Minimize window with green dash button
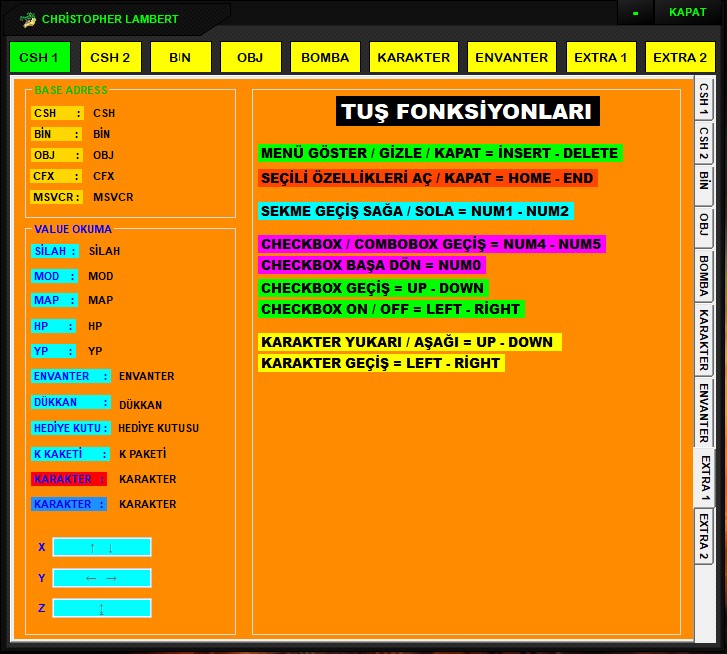 click(x=636, y=13)
